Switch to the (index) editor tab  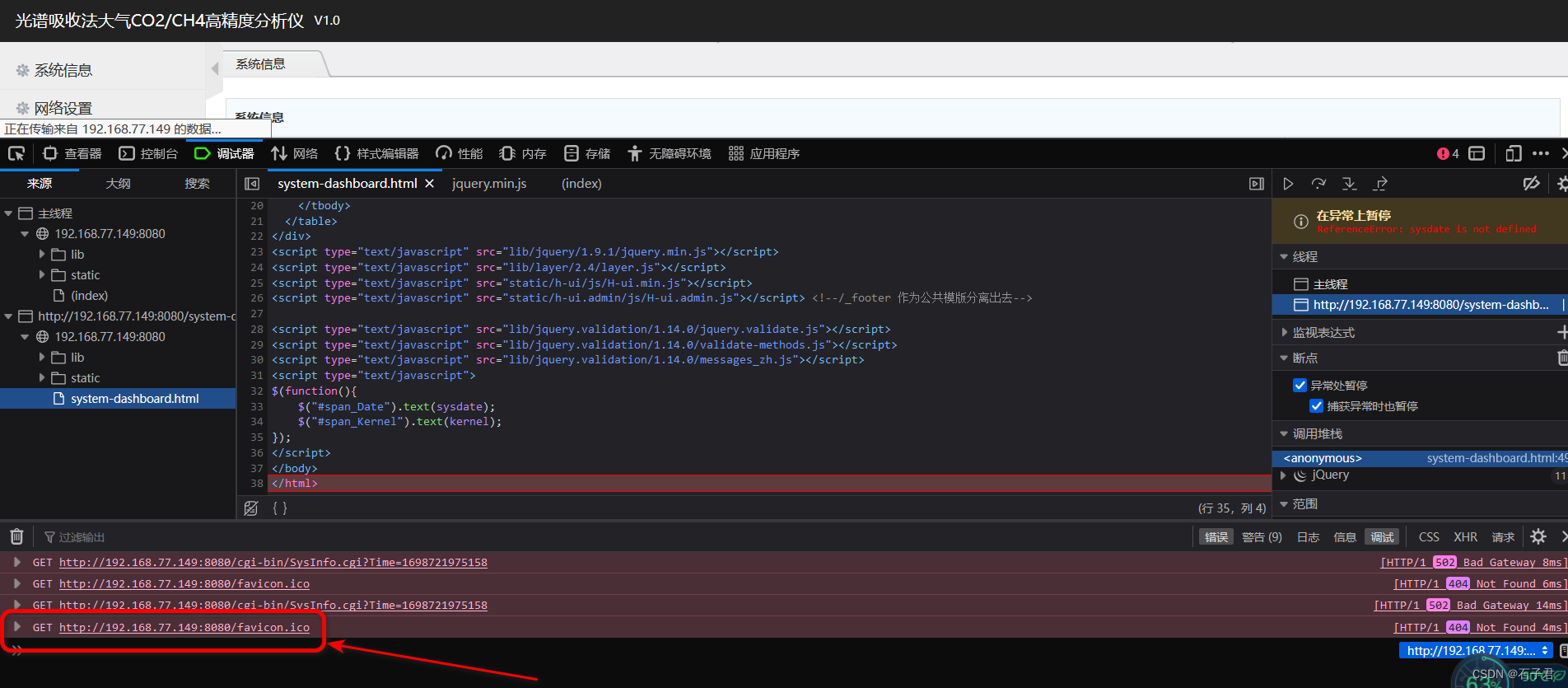[x=581, y=184]
